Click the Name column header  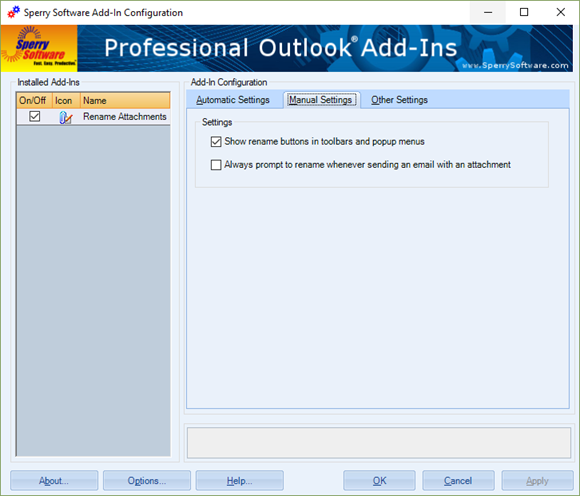[125, 101]
